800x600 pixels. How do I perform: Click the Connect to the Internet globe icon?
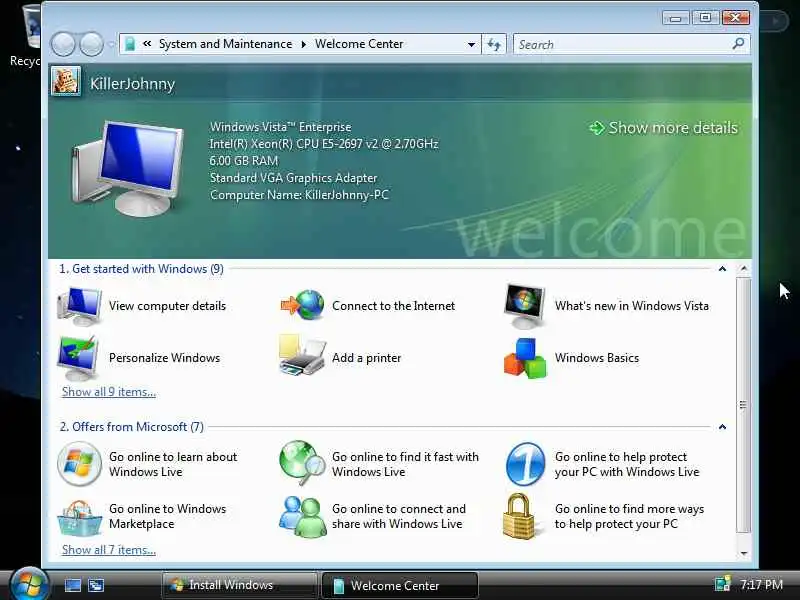303,305
